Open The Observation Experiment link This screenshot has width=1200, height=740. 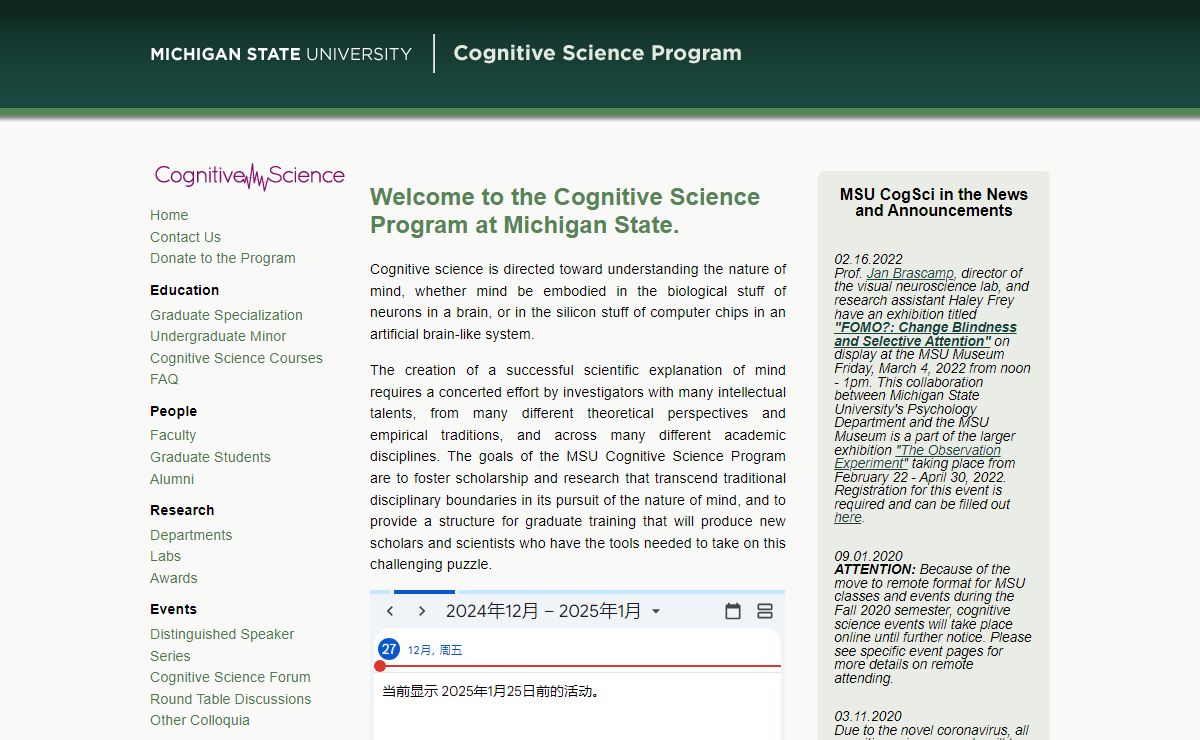(x=918, y=457)
